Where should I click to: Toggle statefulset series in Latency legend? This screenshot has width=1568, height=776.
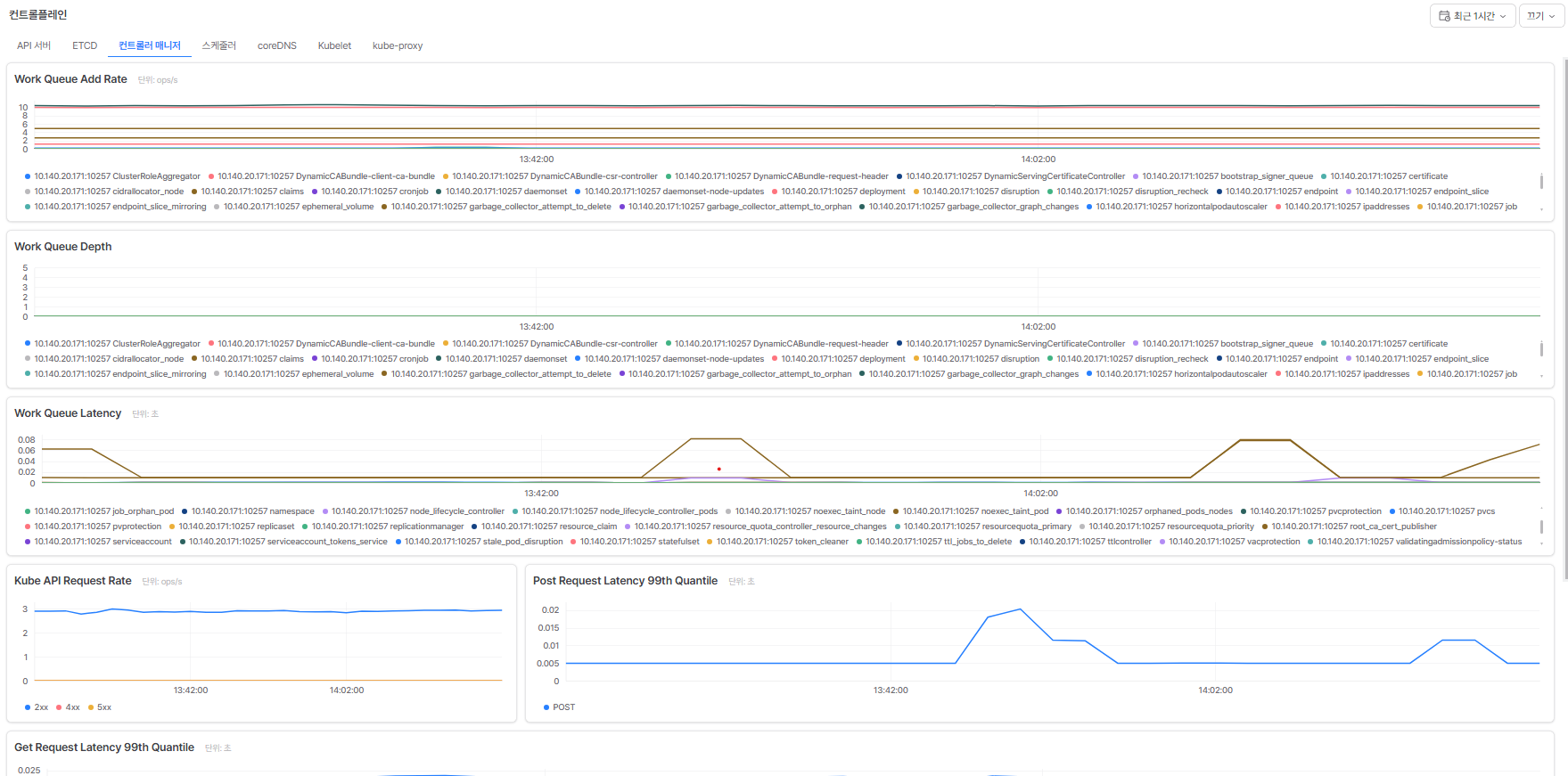pyautogui.click(x=636, y=542)
